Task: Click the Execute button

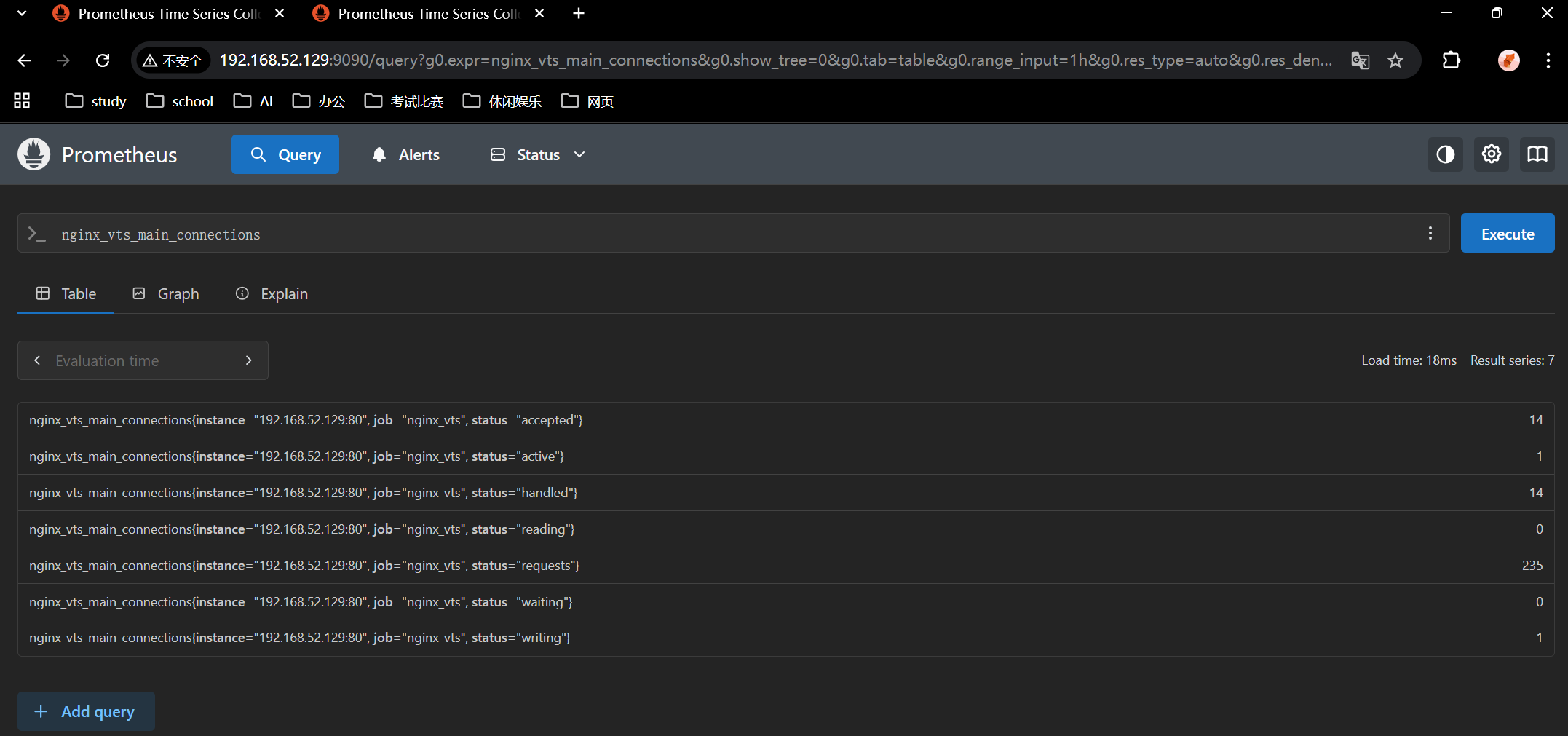Action: click(x=1508, y=234)
